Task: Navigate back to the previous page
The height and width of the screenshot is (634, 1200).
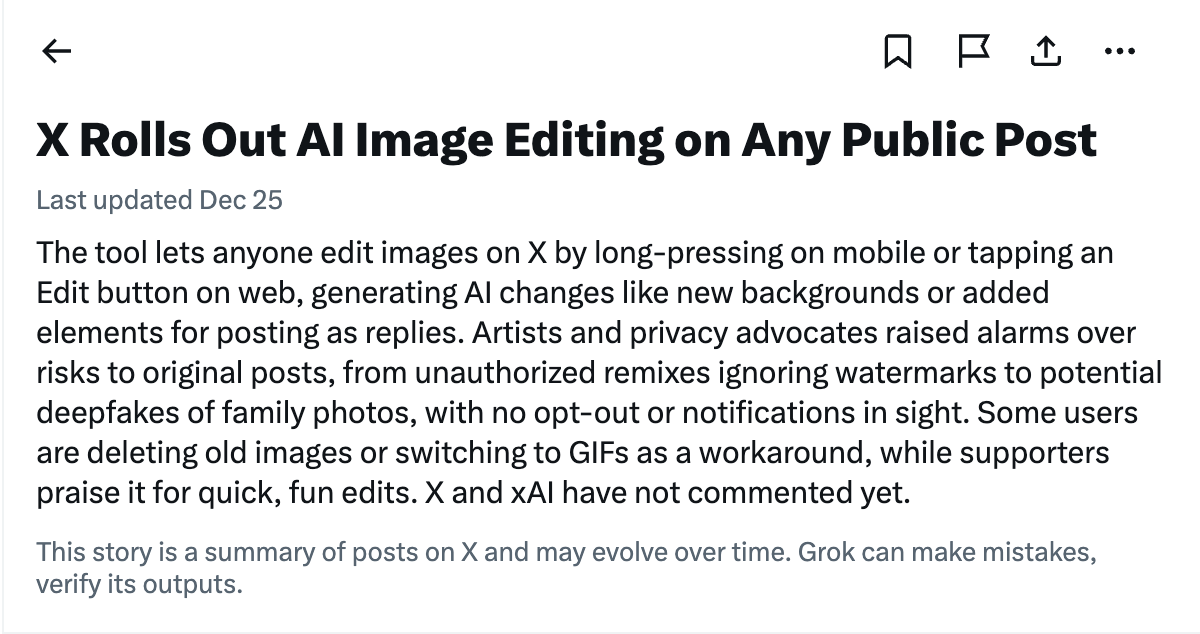Action: tap(57, 51)
